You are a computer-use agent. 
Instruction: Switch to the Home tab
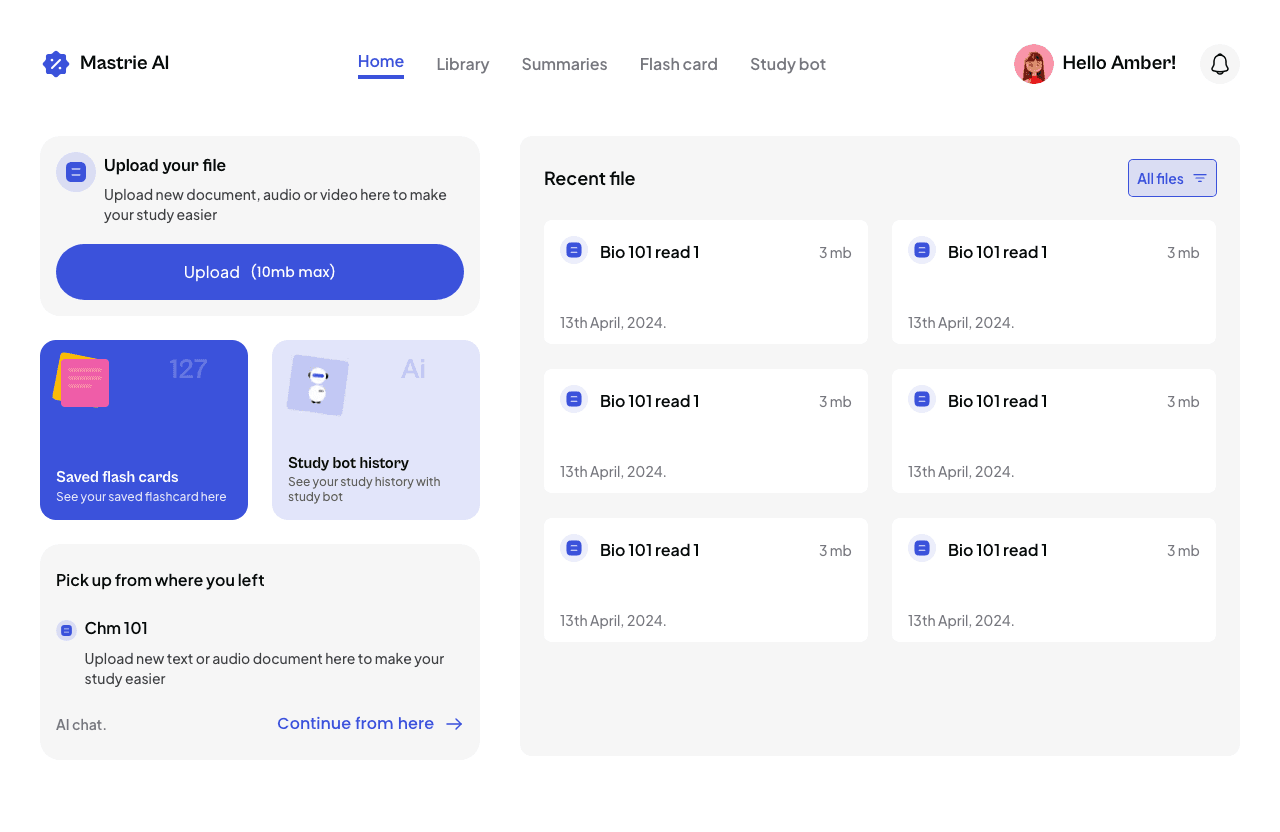pos(381,63)
